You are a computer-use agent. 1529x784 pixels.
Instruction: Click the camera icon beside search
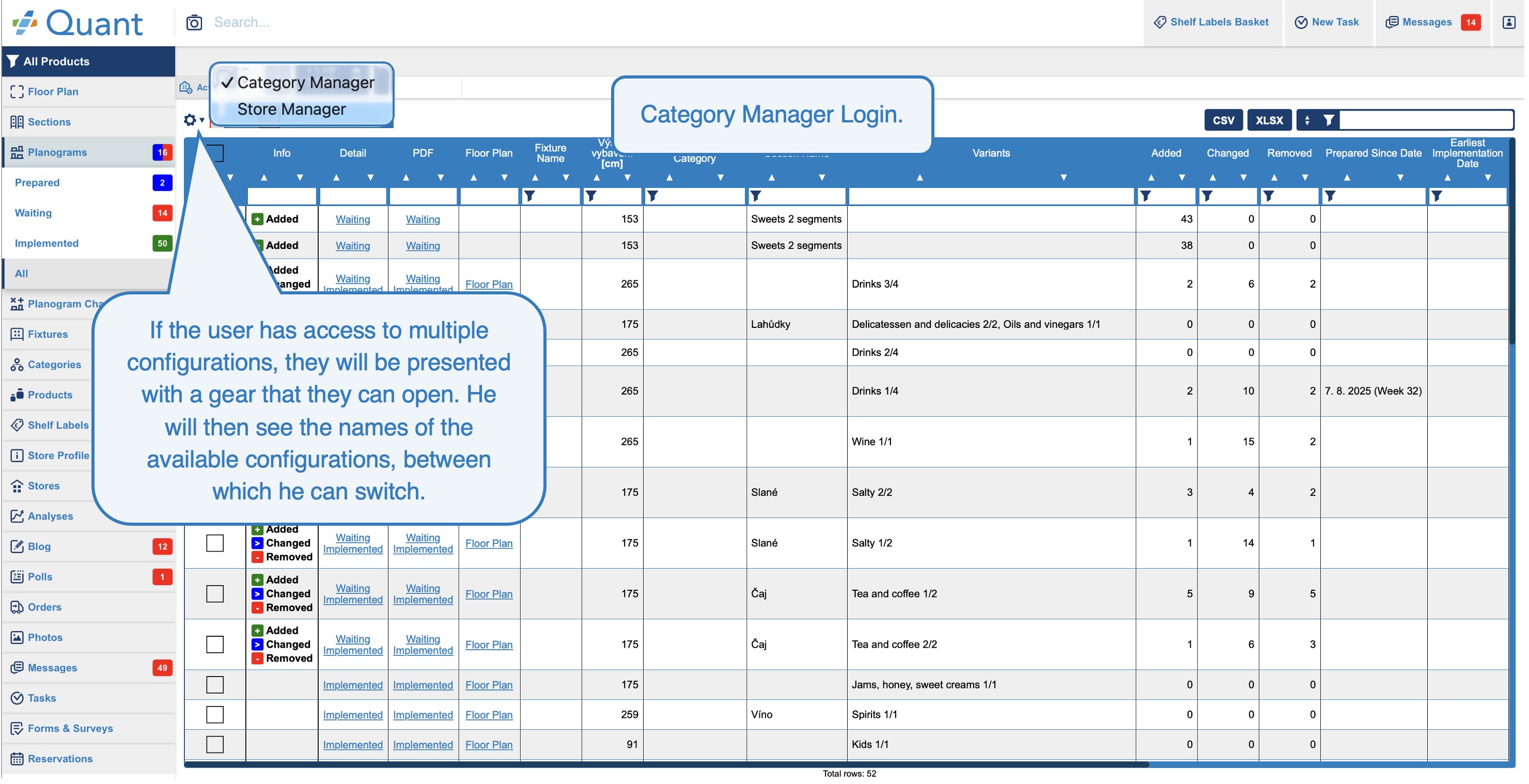pyautogui.click(x=194, y=23)
